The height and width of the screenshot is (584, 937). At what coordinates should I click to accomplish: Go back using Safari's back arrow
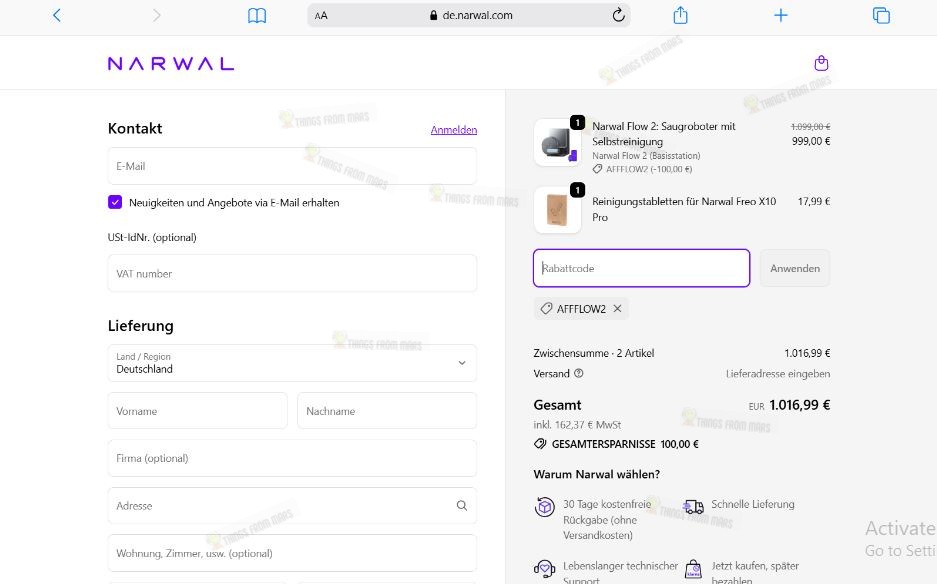tap(57, 15)
